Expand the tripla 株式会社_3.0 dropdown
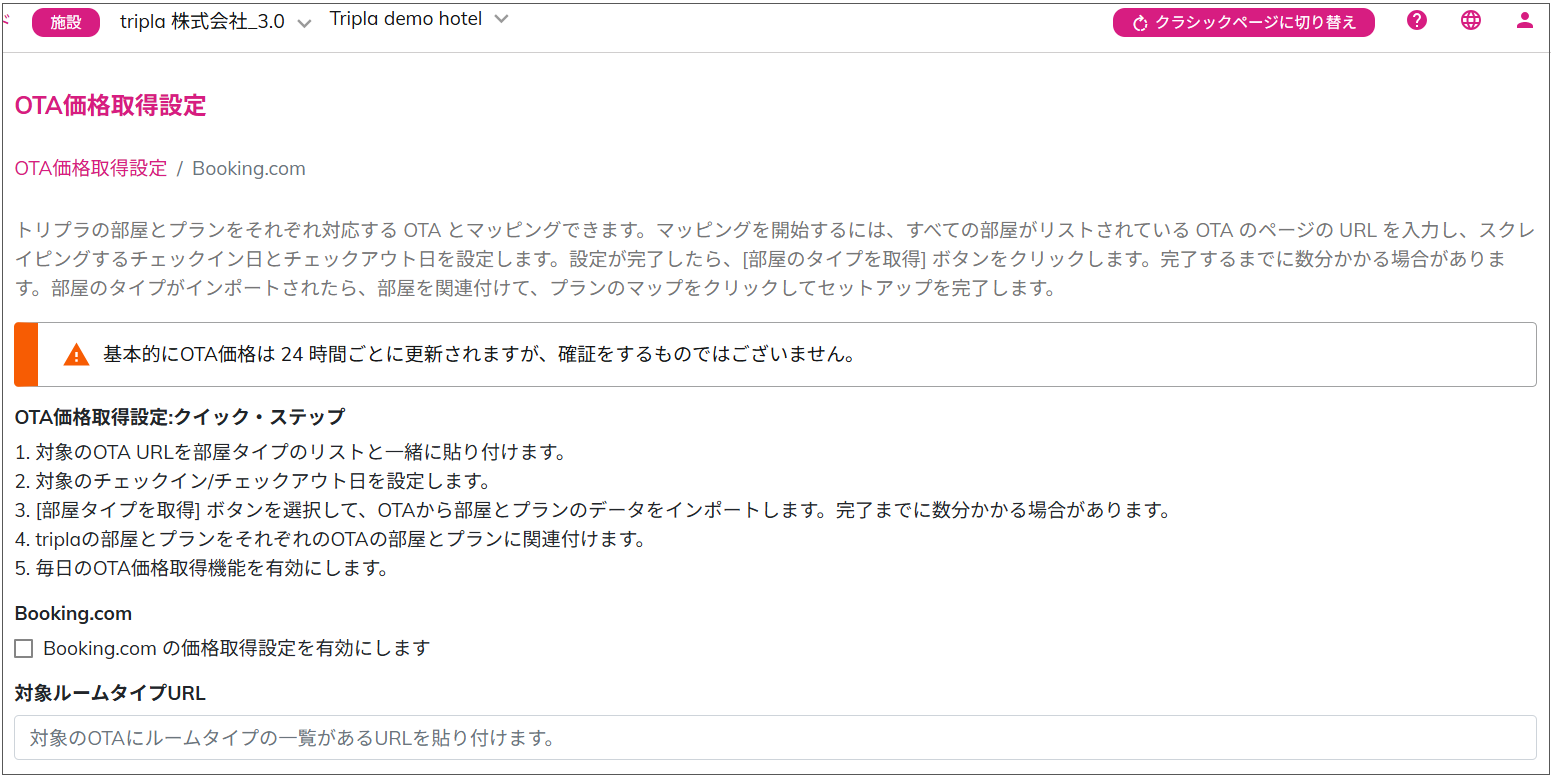 click(216, 22)
